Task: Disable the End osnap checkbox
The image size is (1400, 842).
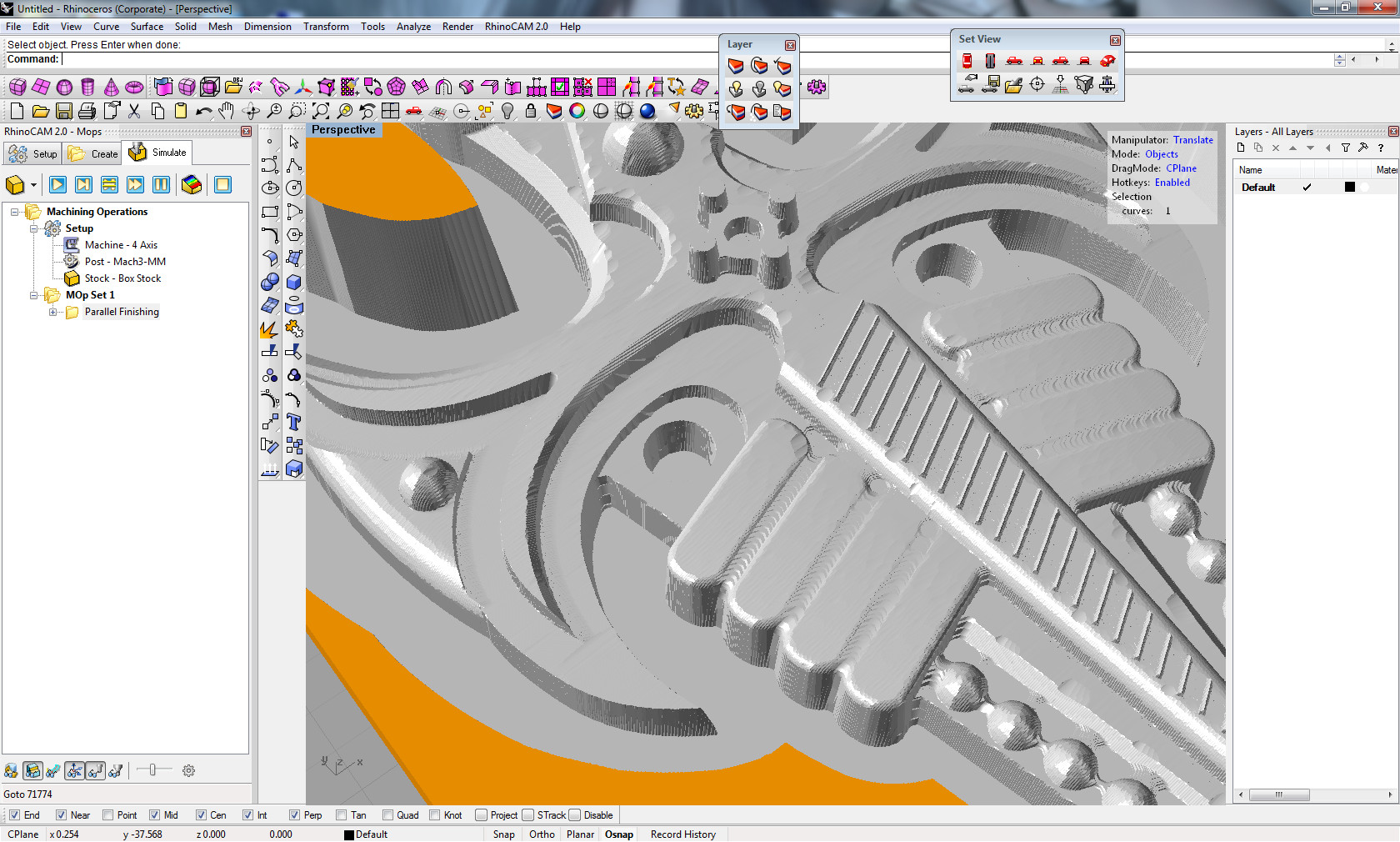Action: pyautogui.click(x=14, y=815)
